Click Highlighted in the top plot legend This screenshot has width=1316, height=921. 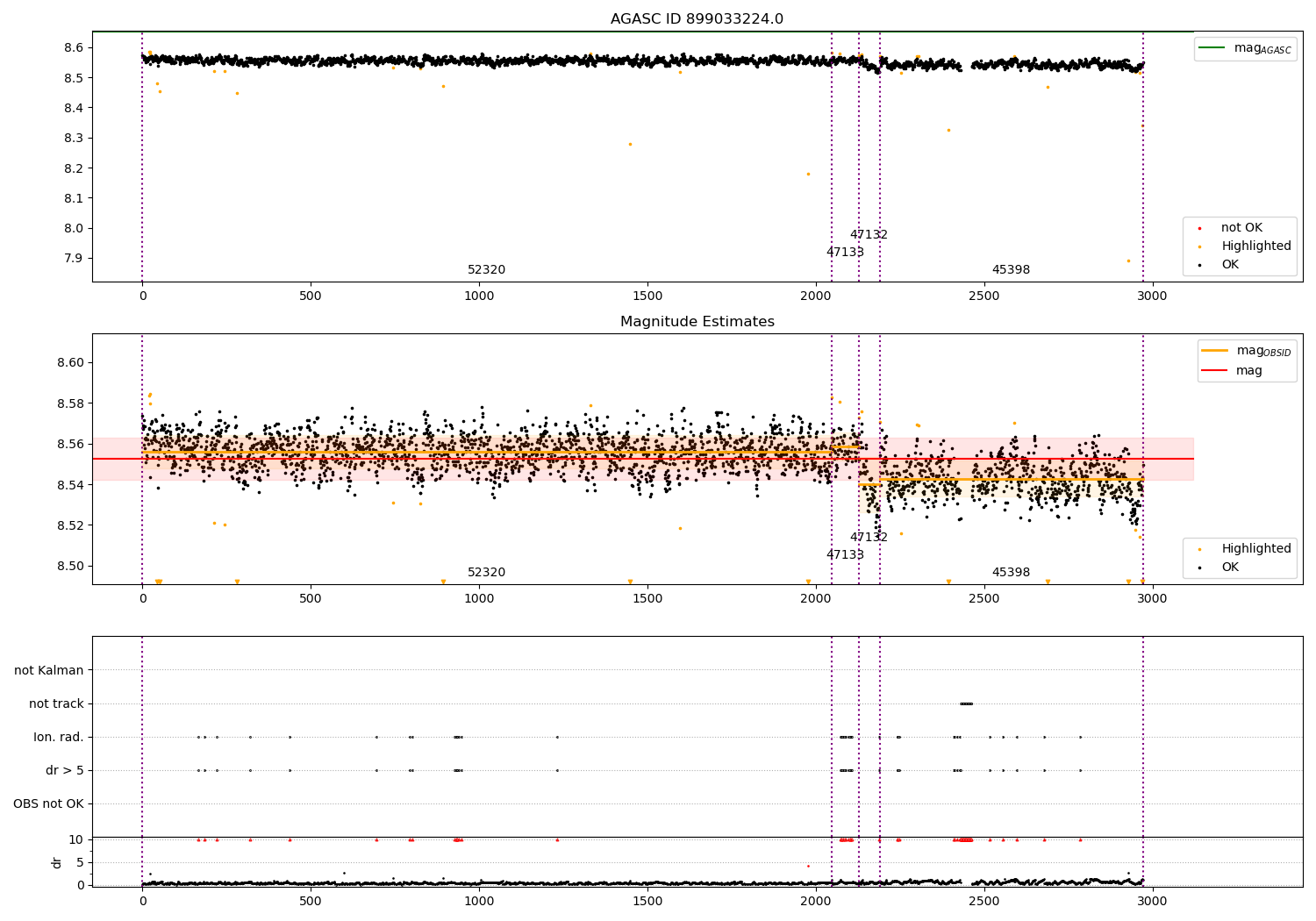point(1256,246)
